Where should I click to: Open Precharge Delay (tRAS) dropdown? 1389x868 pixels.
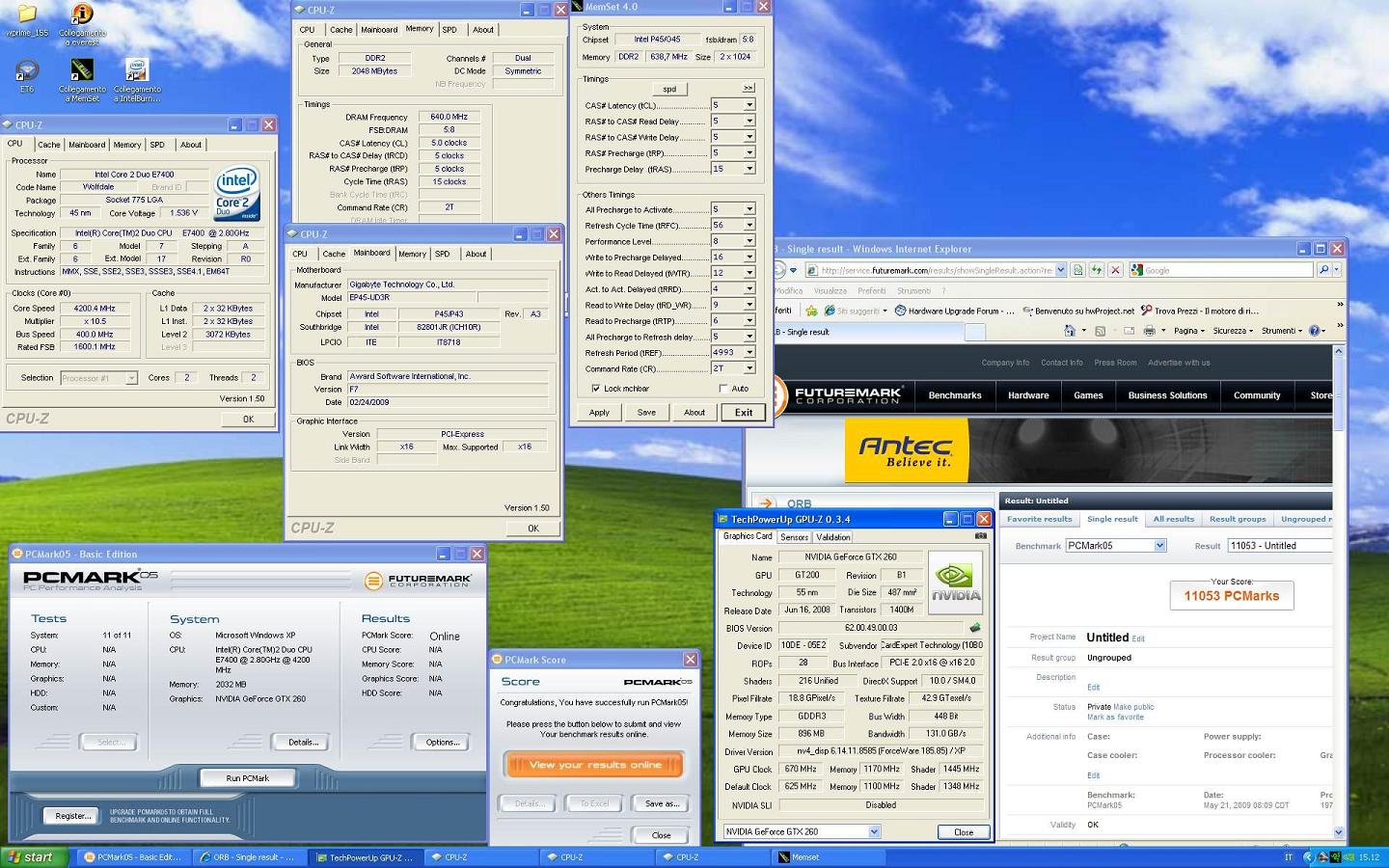tap(749, 169)
